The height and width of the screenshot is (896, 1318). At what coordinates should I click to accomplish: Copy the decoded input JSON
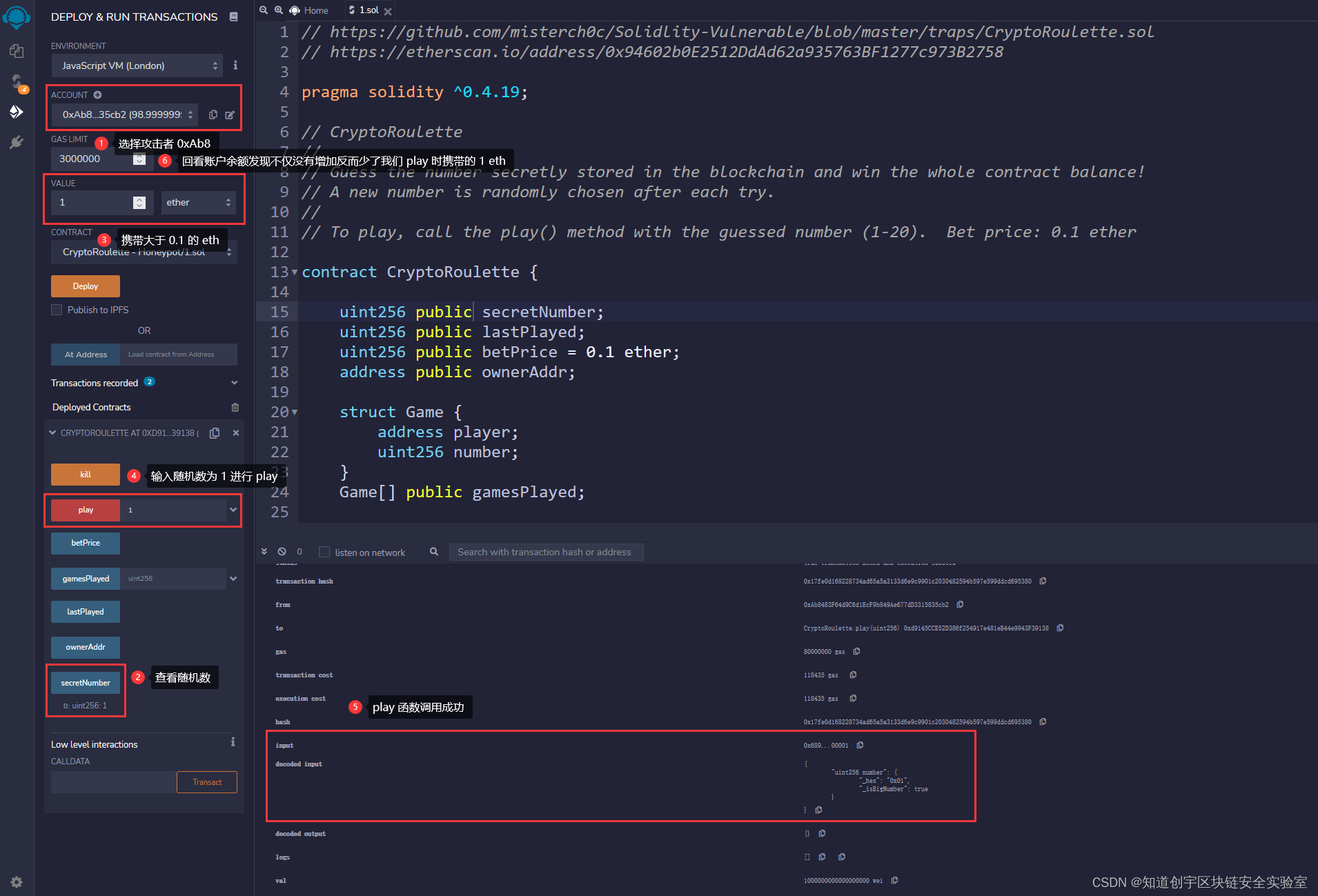(818, 810)
